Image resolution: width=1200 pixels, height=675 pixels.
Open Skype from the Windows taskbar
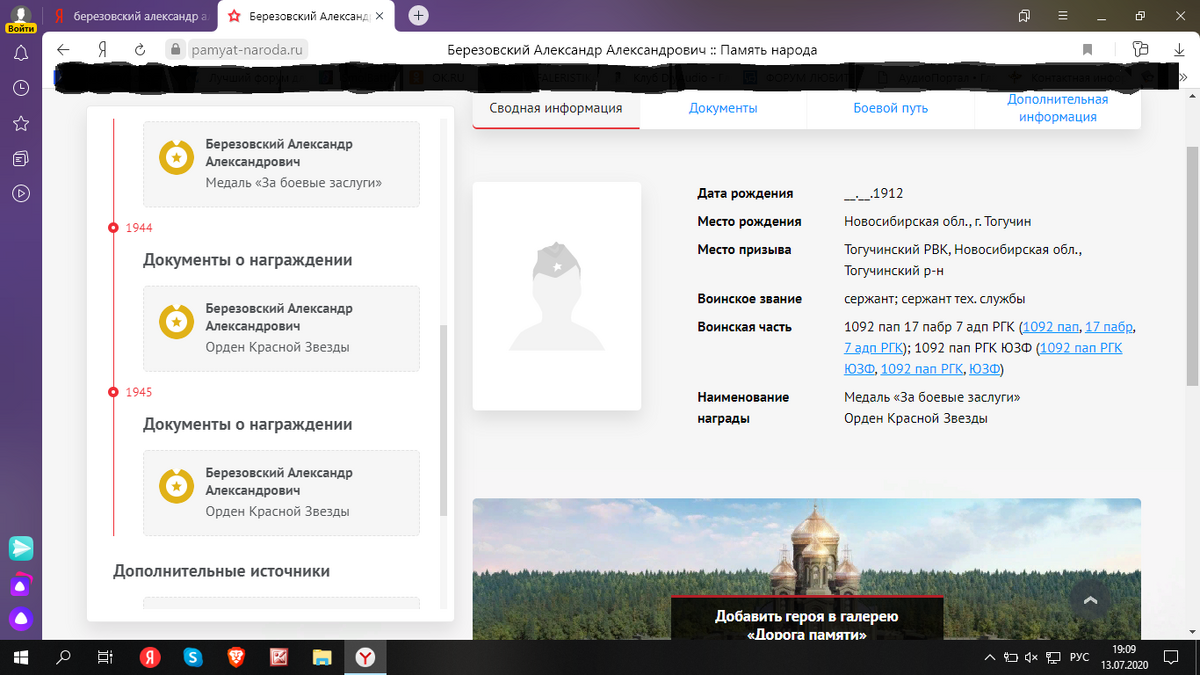coord(193,657)
